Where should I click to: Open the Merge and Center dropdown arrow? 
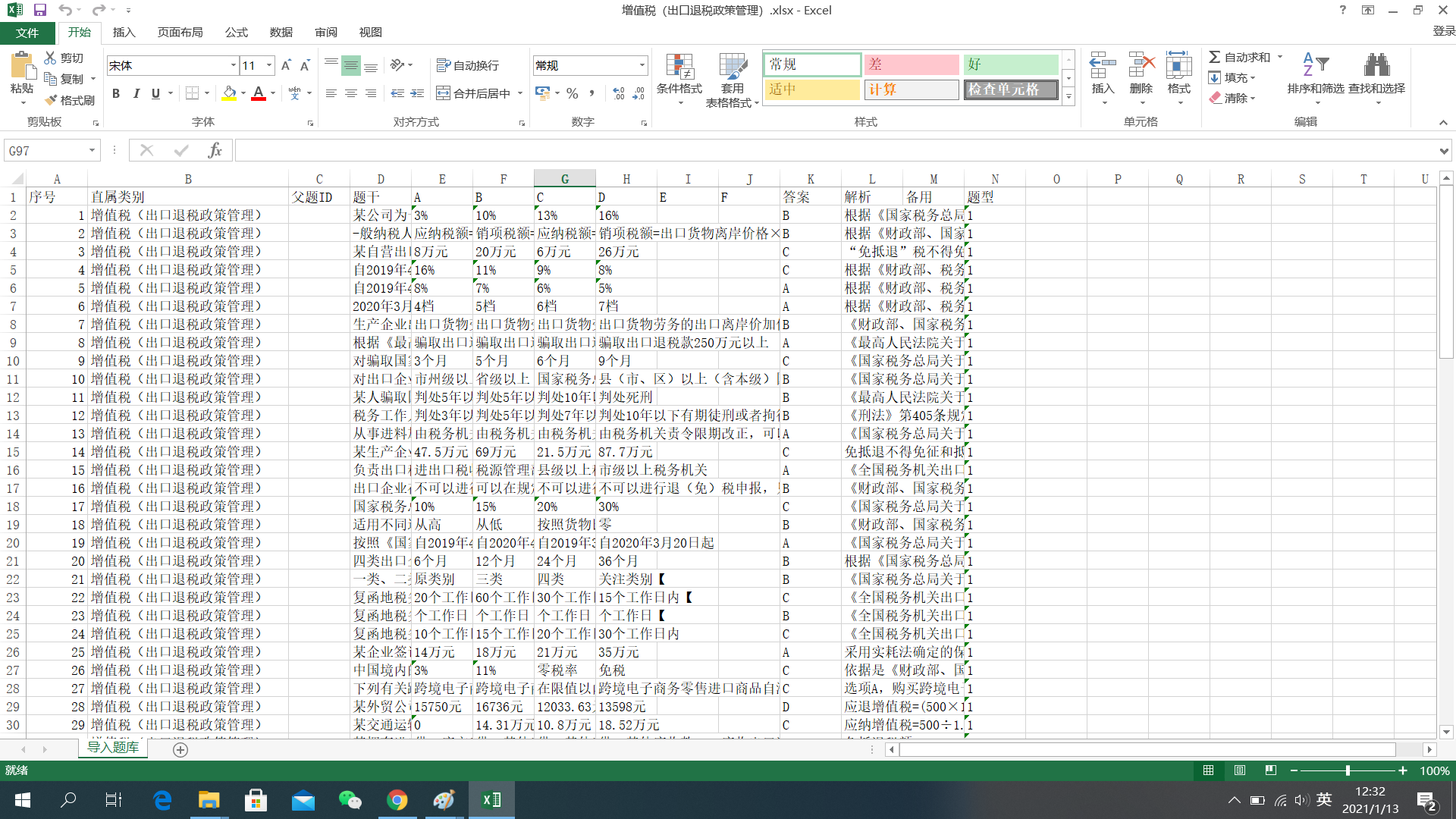click(x=520, y=93)
